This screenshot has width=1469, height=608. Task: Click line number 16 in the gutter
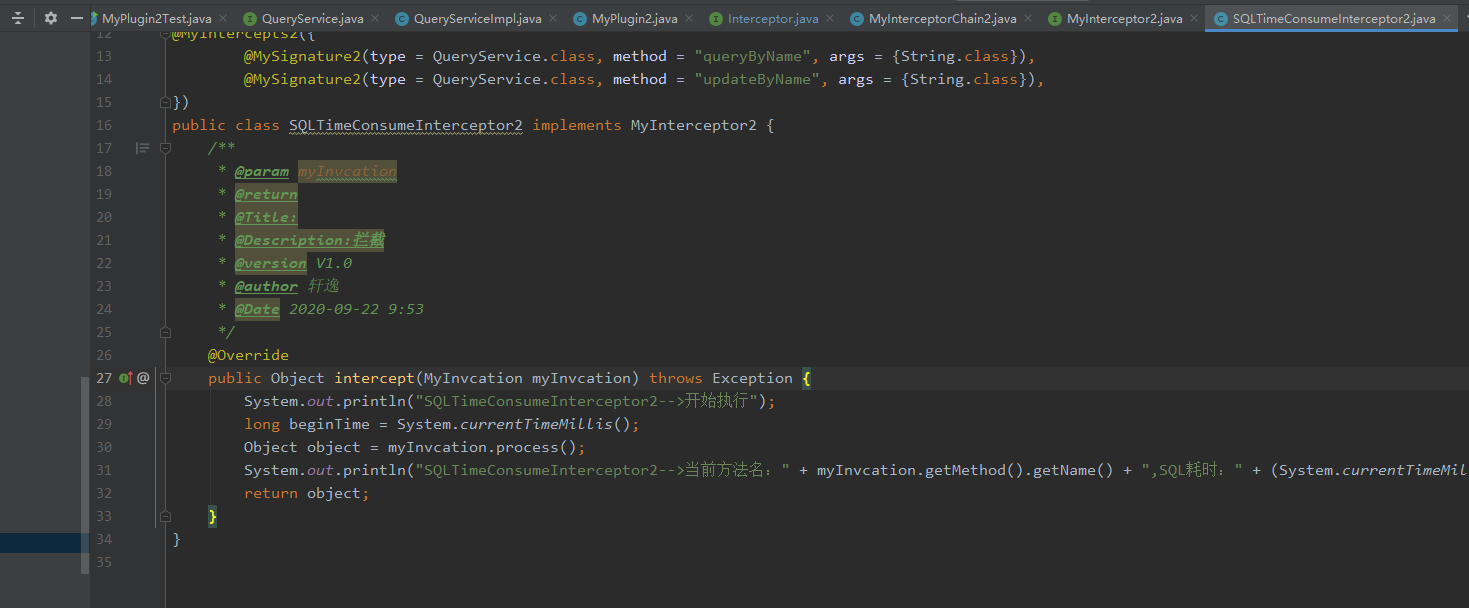[104, 125]
